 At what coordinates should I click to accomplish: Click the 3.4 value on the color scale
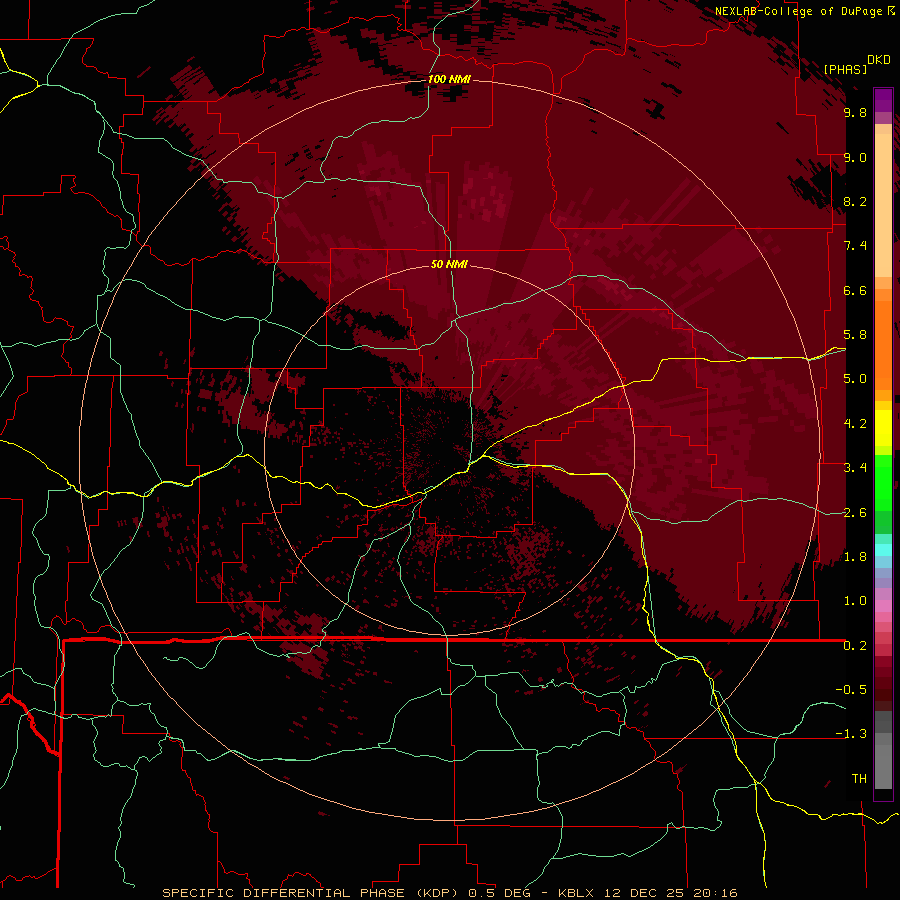pos(855,468)
